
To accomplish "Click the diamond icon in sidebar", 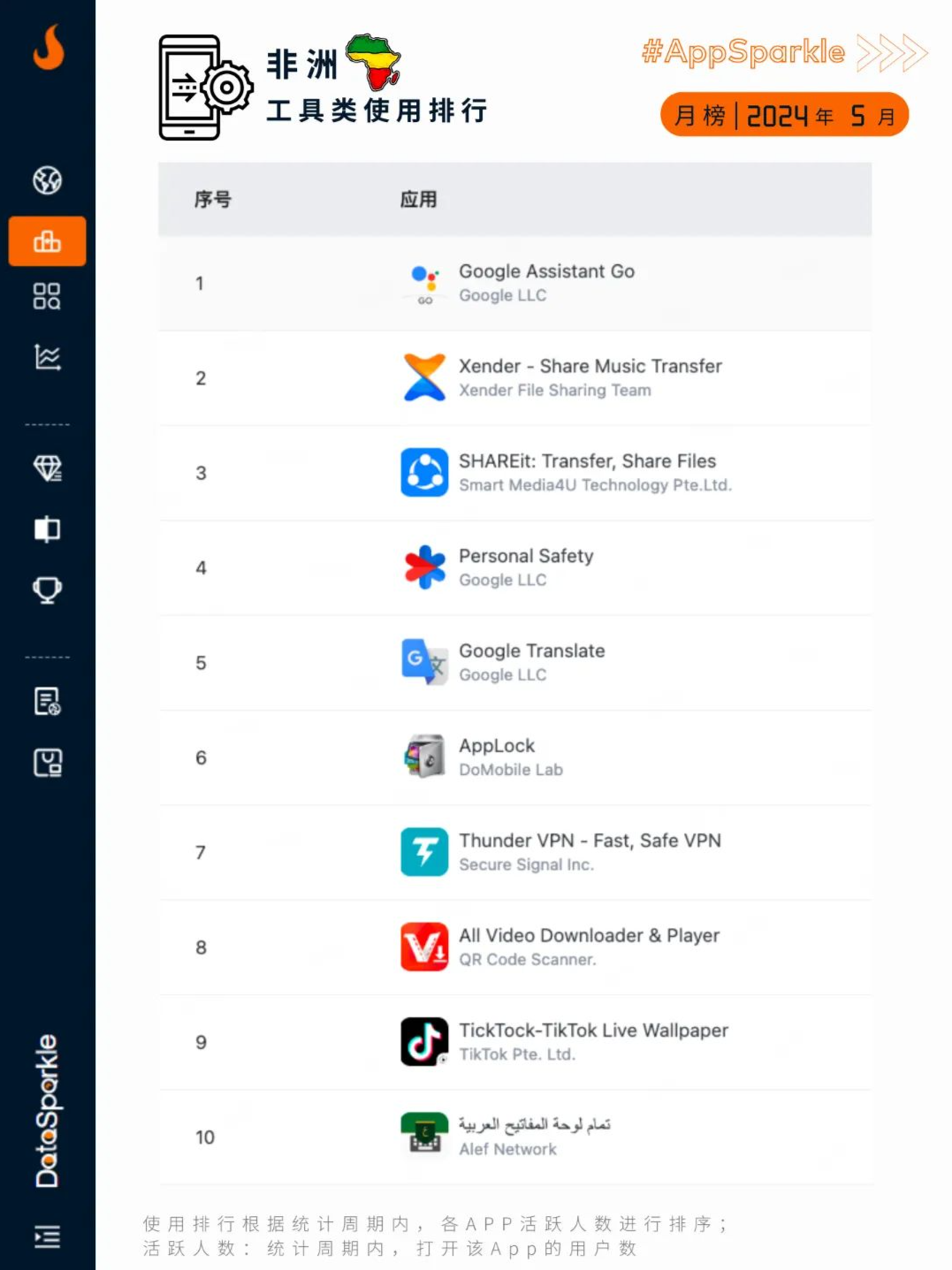I will click(48, 468).
